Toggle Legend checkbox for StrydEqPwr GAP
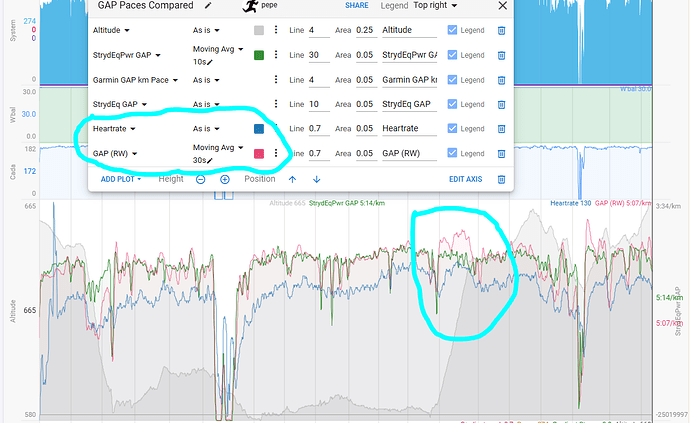 coord(452,55)
